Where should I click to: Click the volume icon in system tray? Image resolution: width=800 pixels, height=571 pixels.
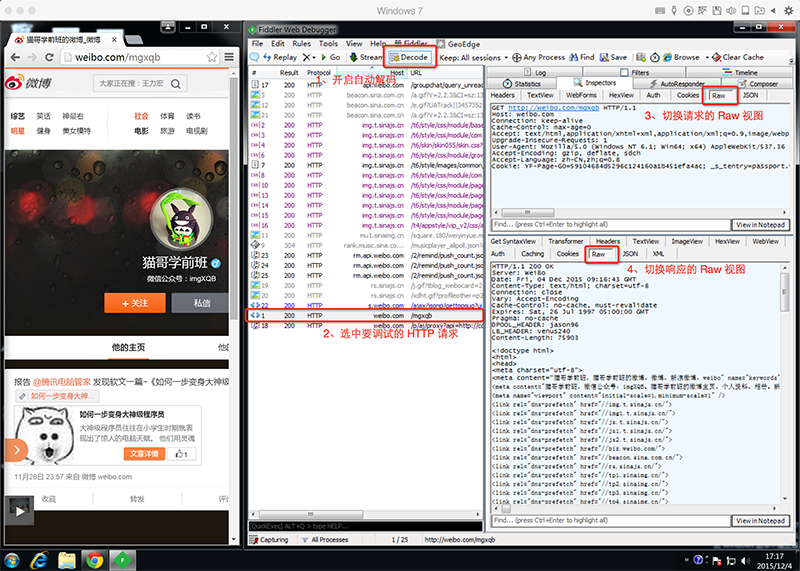[745, 560]
